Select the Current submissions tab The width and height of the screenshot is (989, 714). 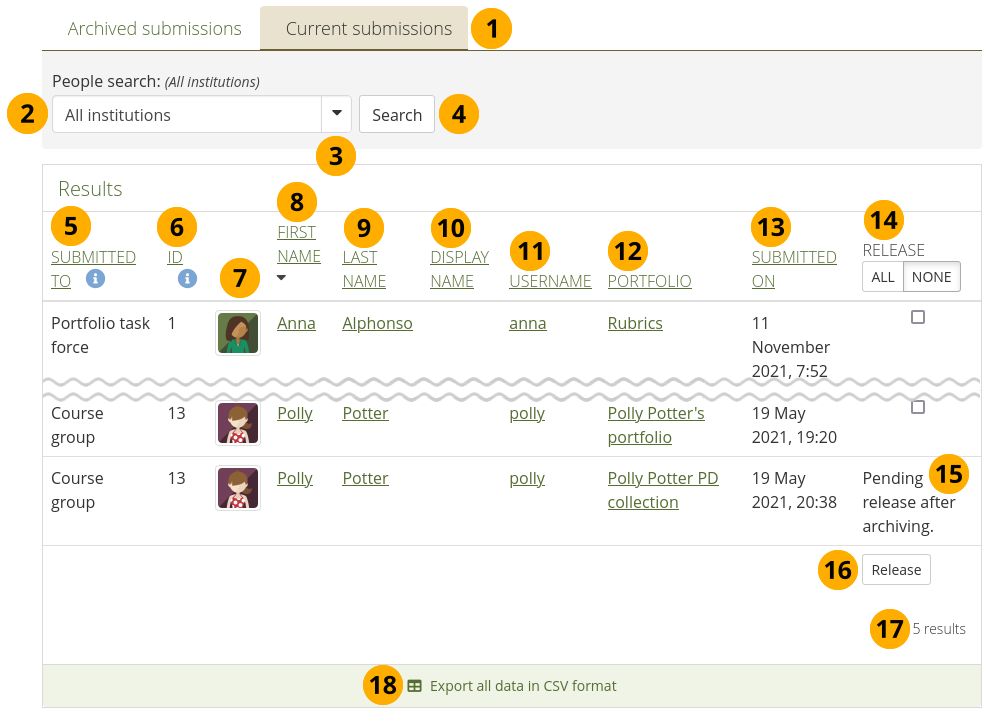[x=368, y=28]
